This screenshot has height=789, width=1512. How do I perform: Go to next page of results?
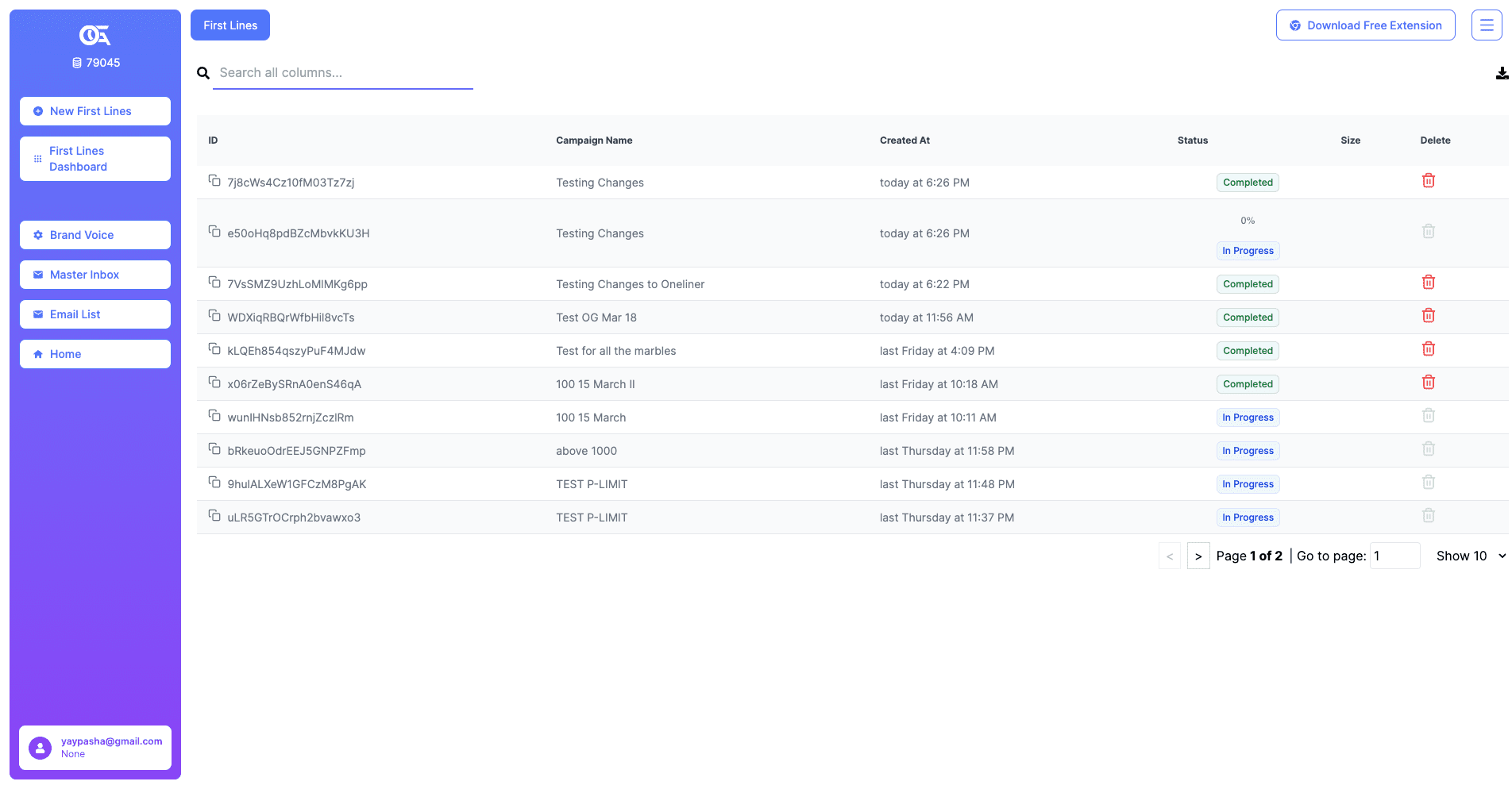tap(1198, 556)
